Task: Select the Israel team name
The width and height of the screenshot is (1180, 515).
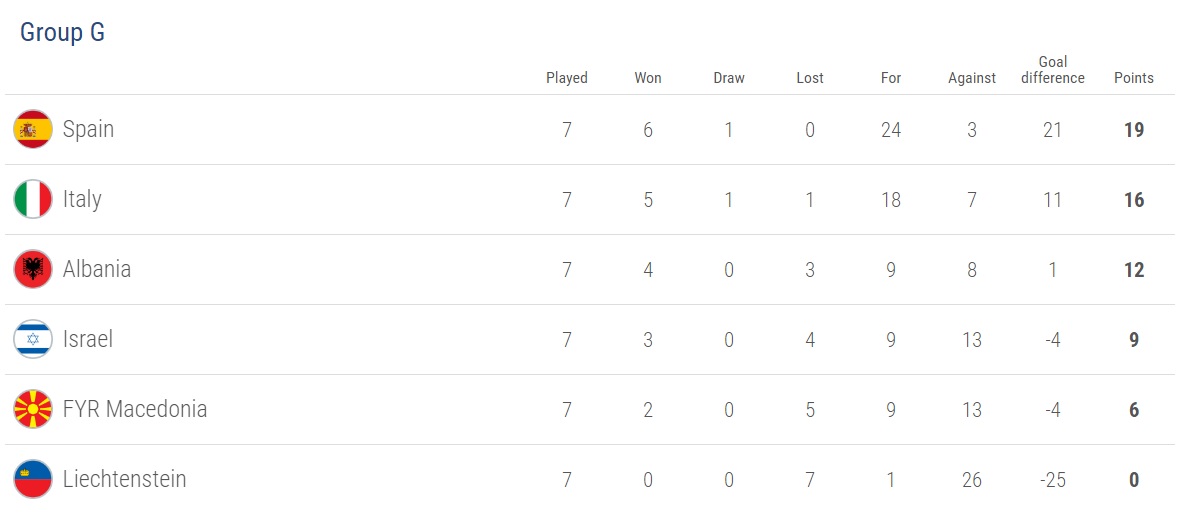Action: pos(88,339)
